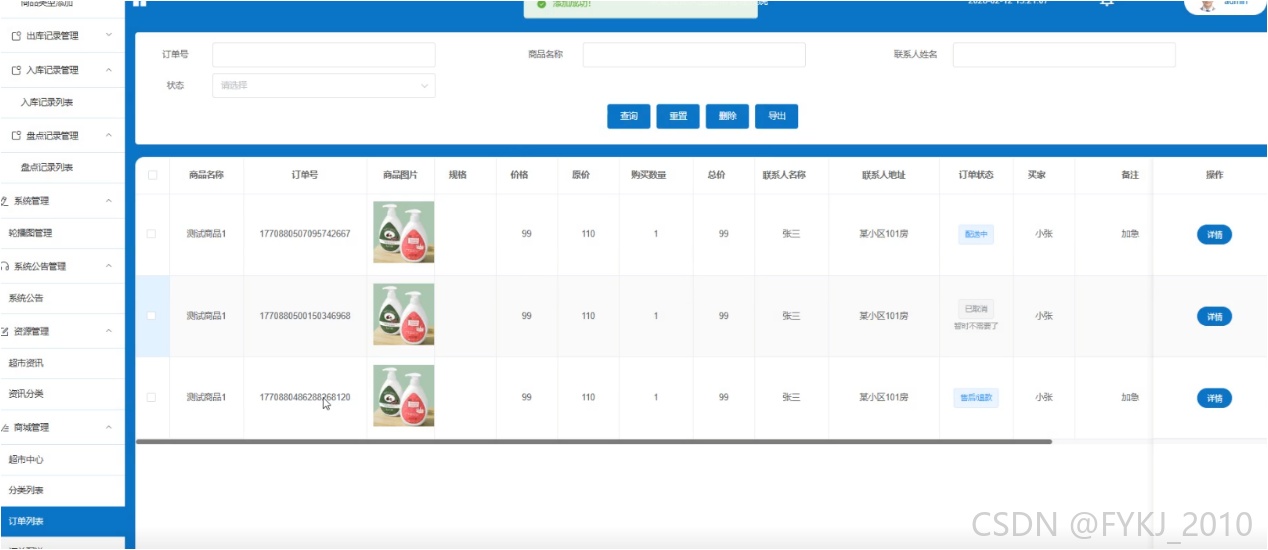Click the 商品名称 column header

pos(206,175)
